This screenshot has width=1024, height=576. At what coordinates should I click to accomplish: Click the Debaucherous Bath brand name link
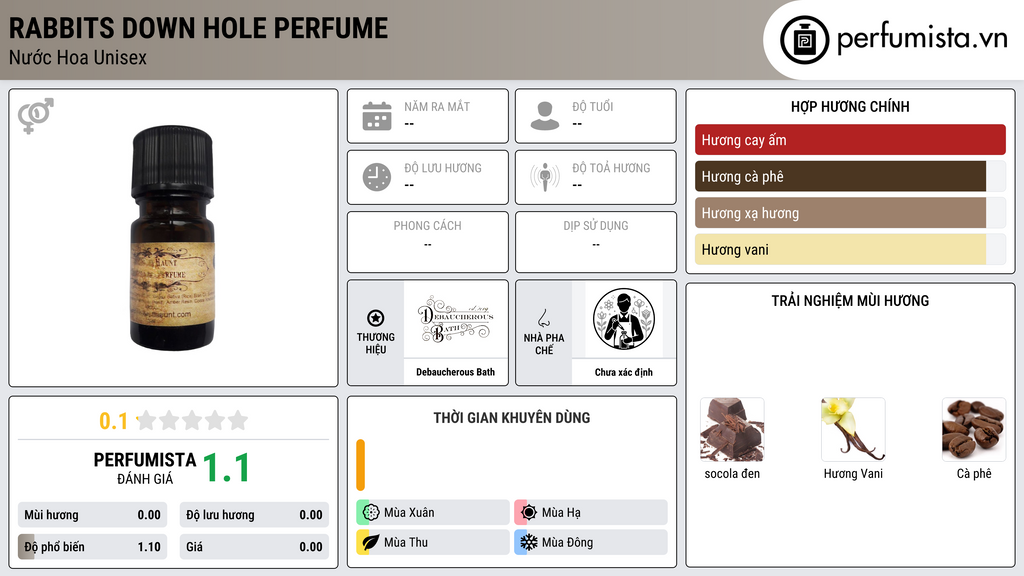455,372
